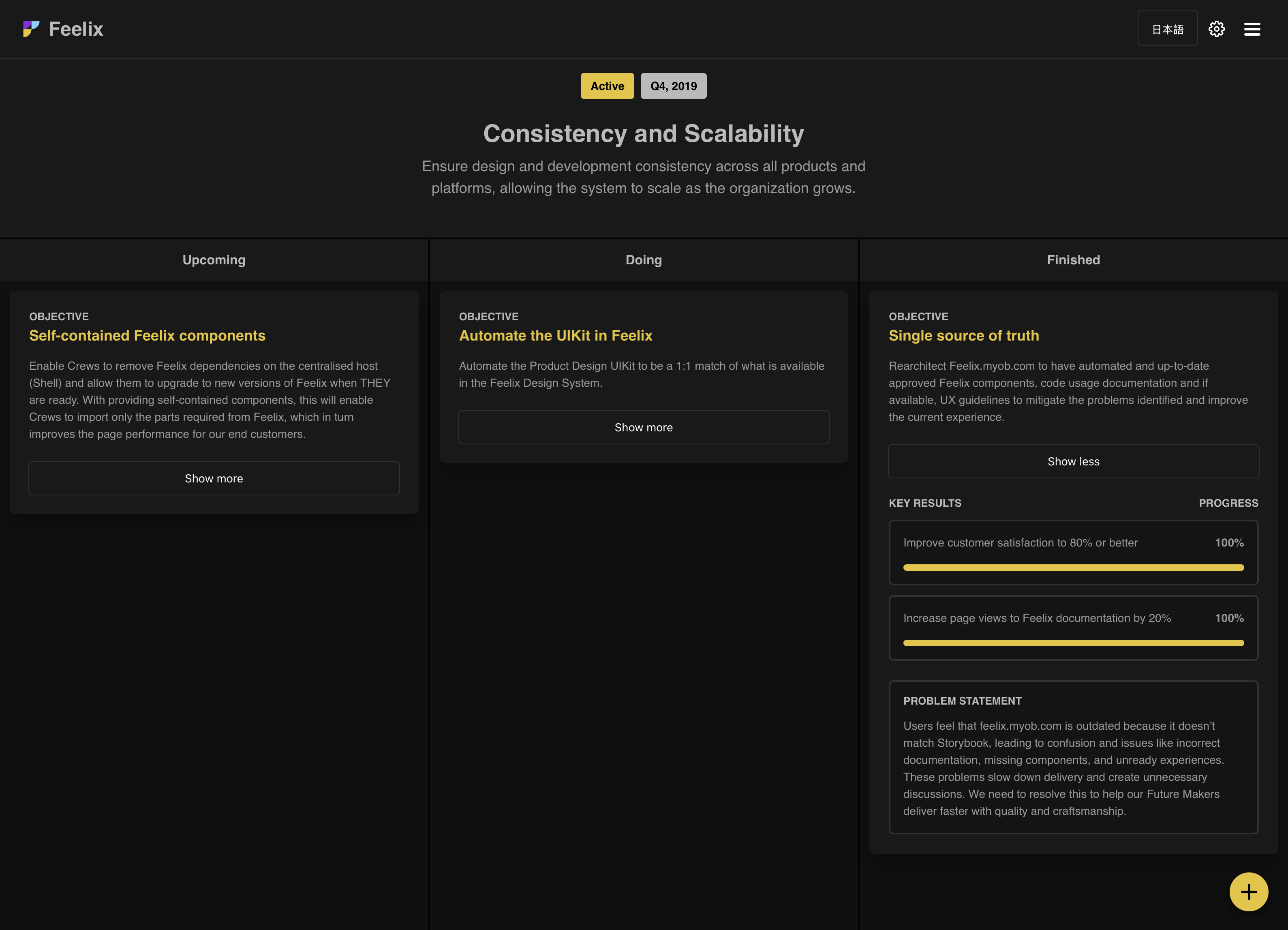
Task: Open 'Single source of truth' objective title
Action: coord(964,336)
